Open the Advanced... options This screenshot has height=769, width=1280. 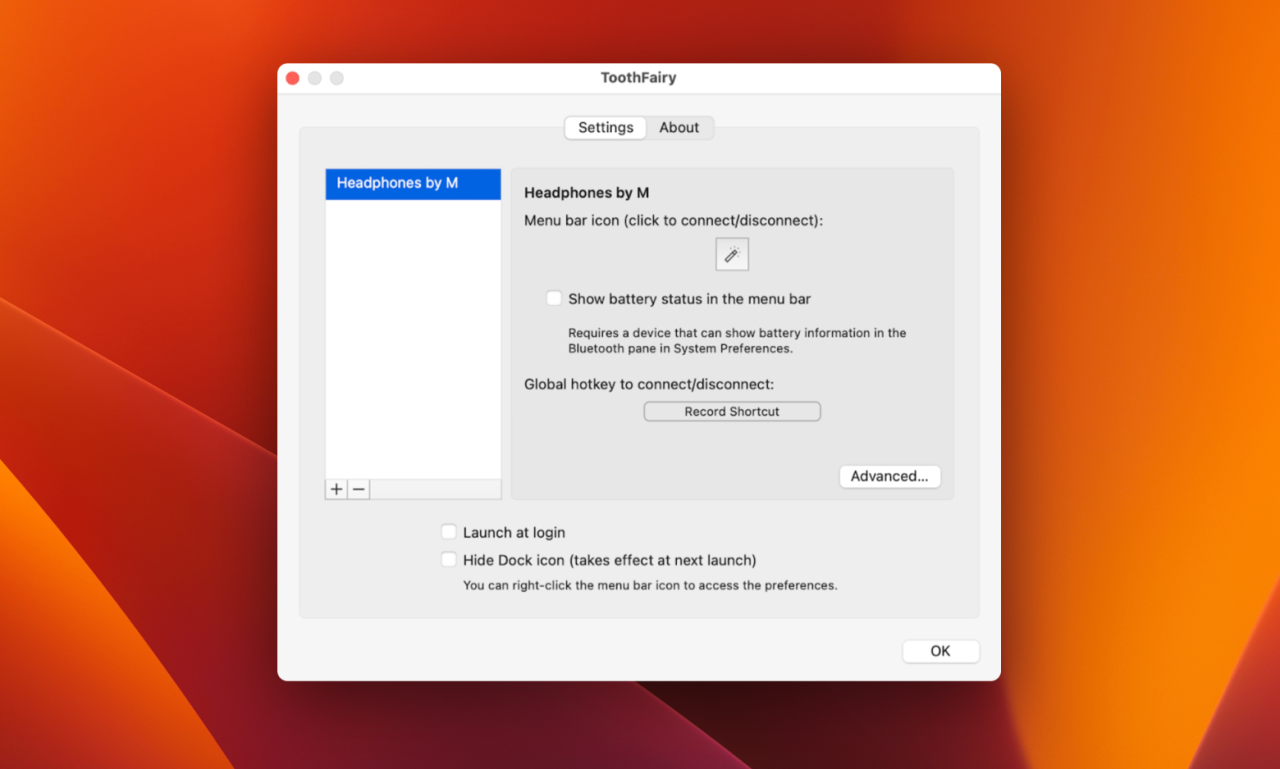[x=890, y=476]
